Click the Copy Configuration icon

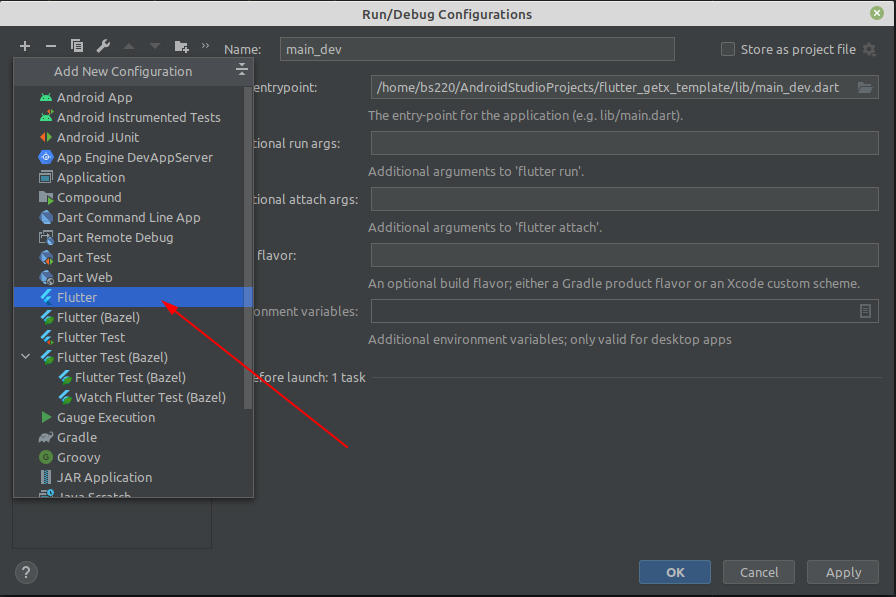pos(77,46)
